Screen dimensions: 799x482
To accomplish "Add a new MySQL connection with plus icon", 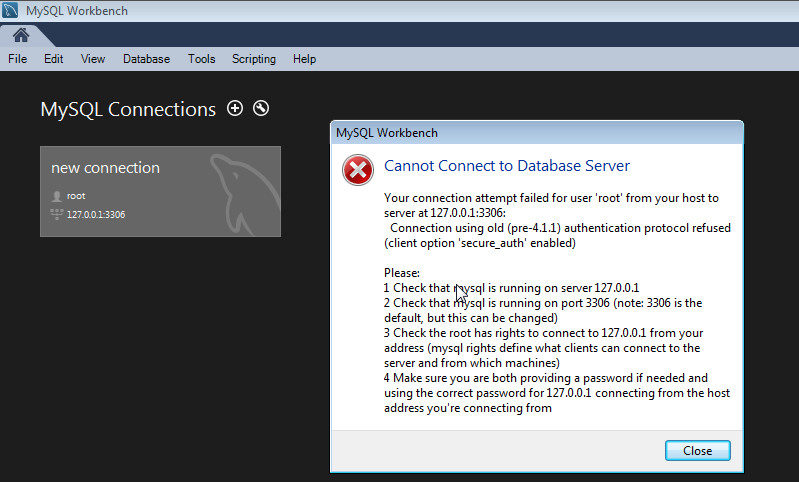I will (235, 108).
